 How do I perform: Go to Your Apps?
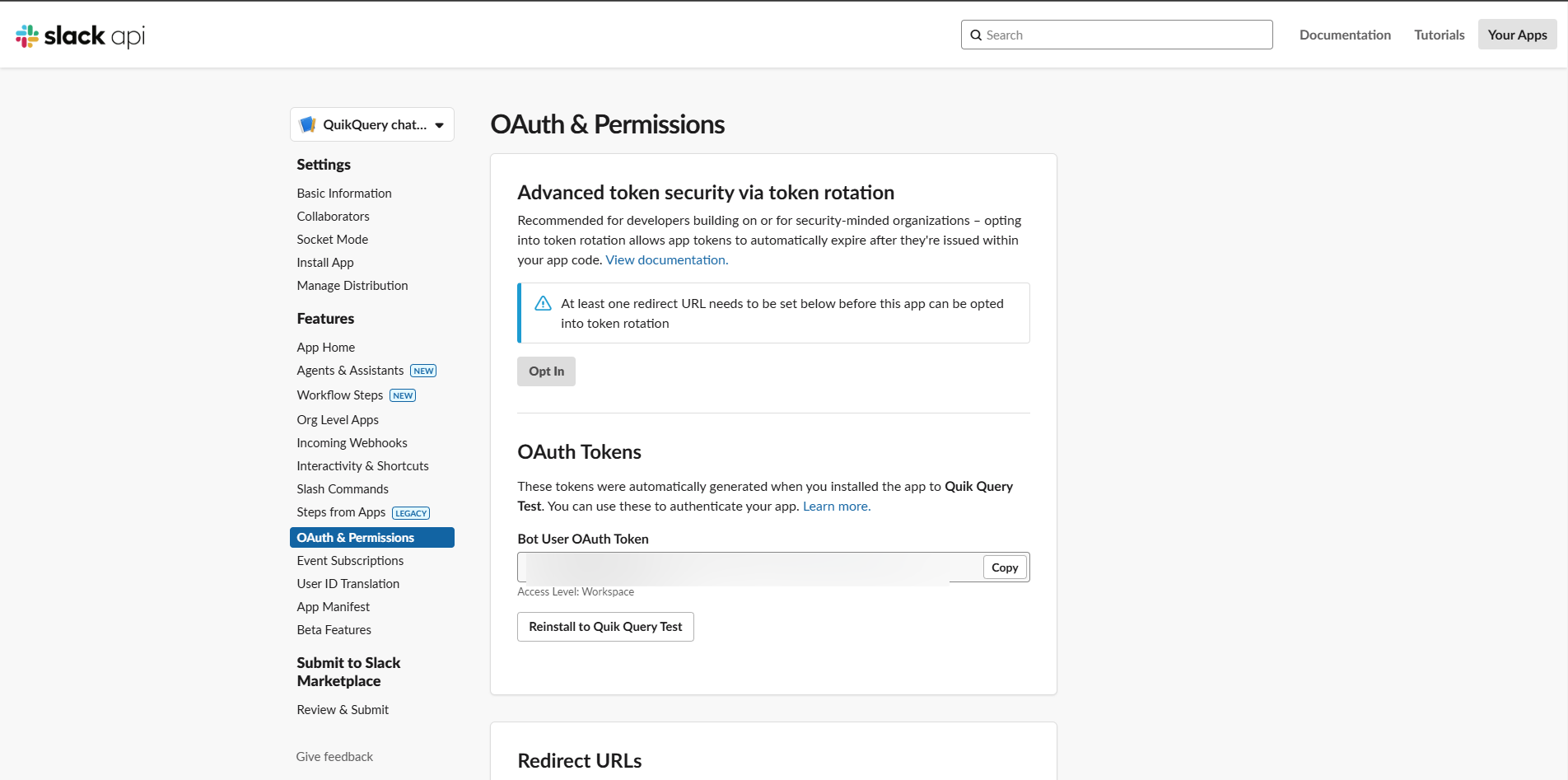coord(1517,35)
